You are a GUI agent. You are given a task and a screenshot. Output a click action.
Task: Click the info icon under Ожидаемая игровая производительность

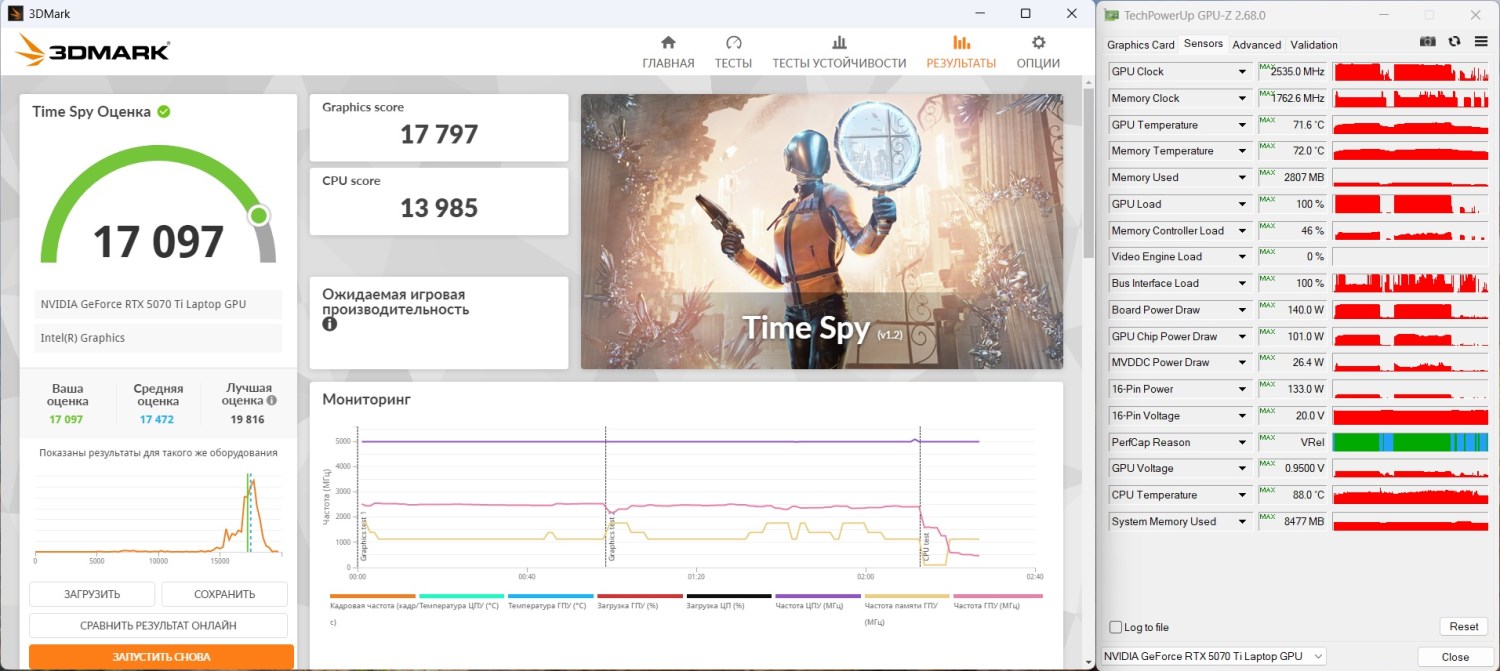[x=329, y=325]
